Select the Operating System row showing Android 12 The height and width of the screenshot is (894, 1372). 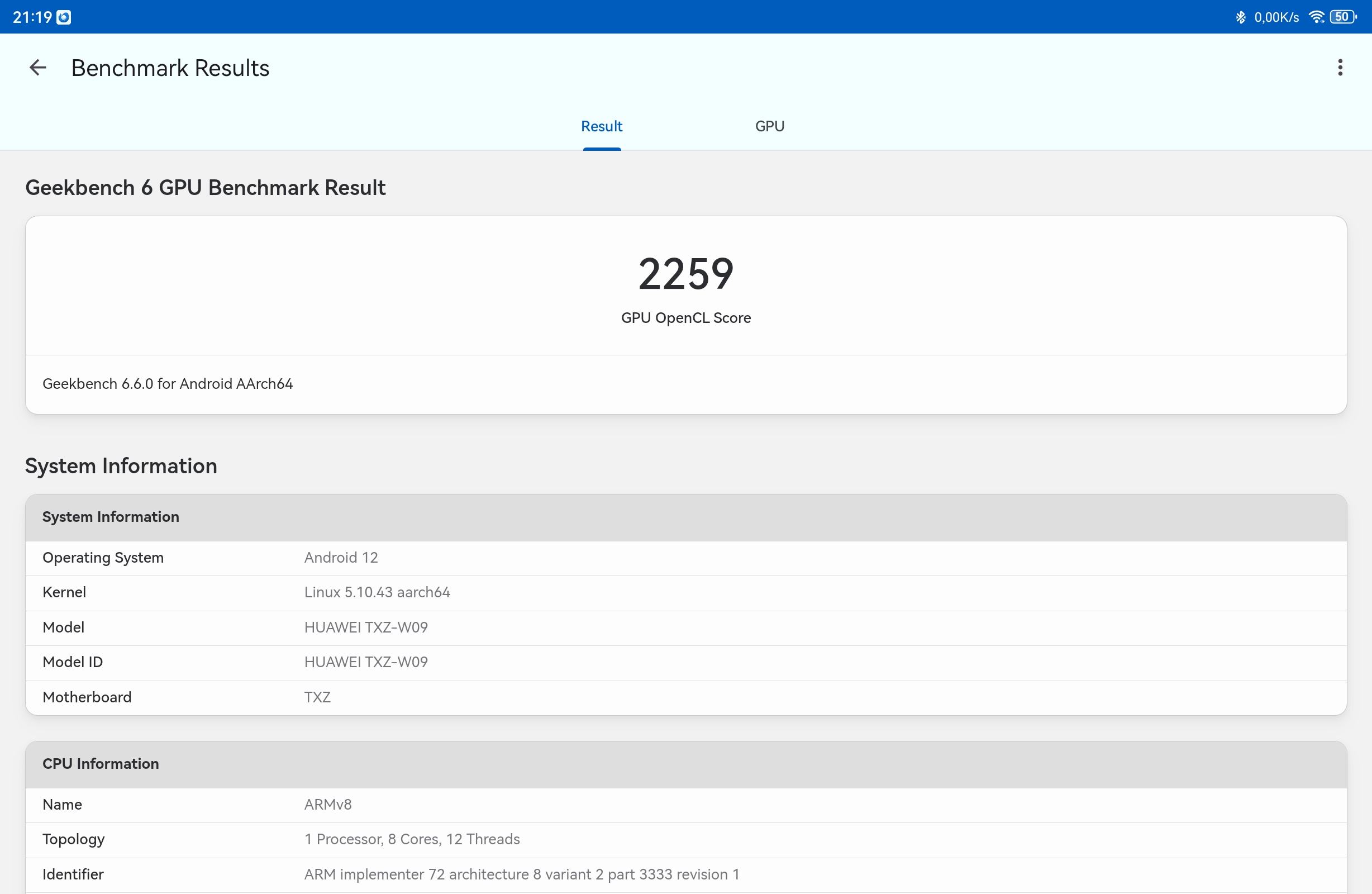[x=341, y=557]
